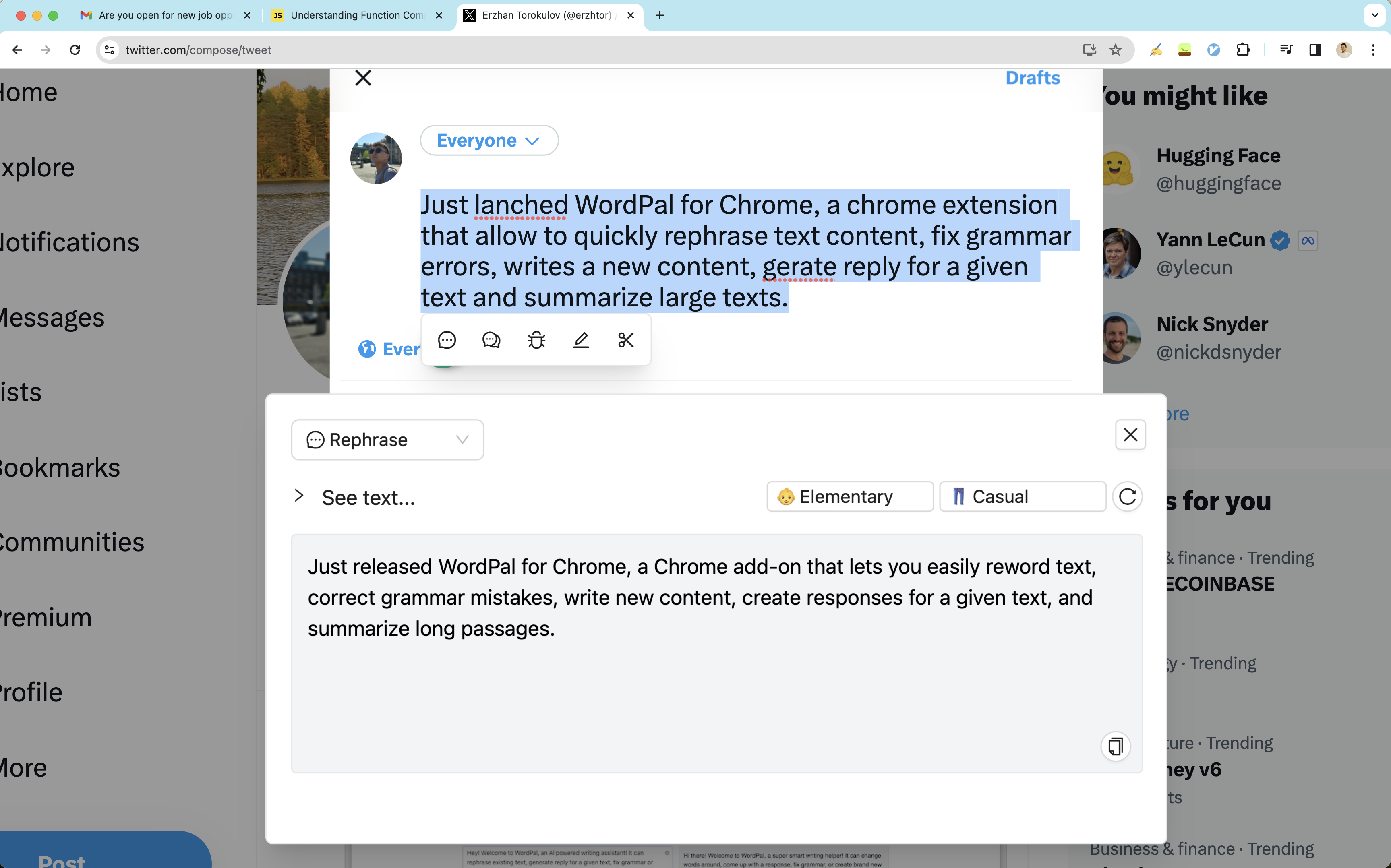Open Premium in the sidebar
This screenshot has height=868, width=1391.
[46, 618]
